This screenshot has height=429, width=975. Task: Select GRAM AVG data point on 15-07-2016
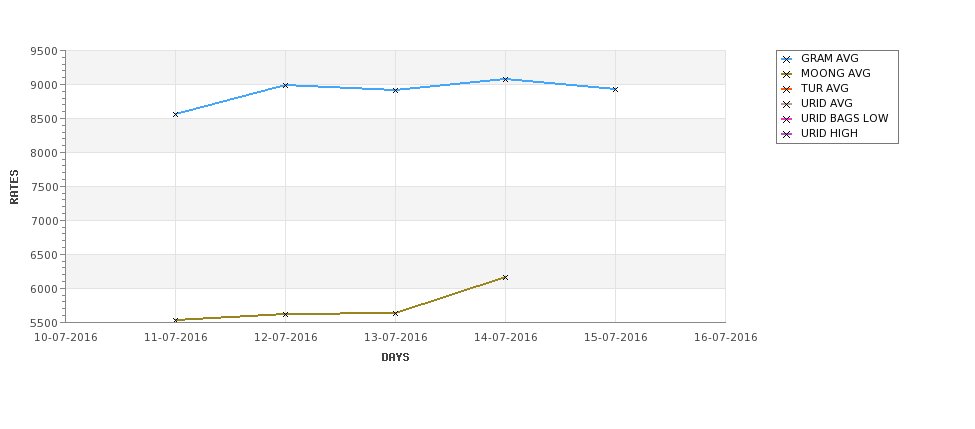616,90
